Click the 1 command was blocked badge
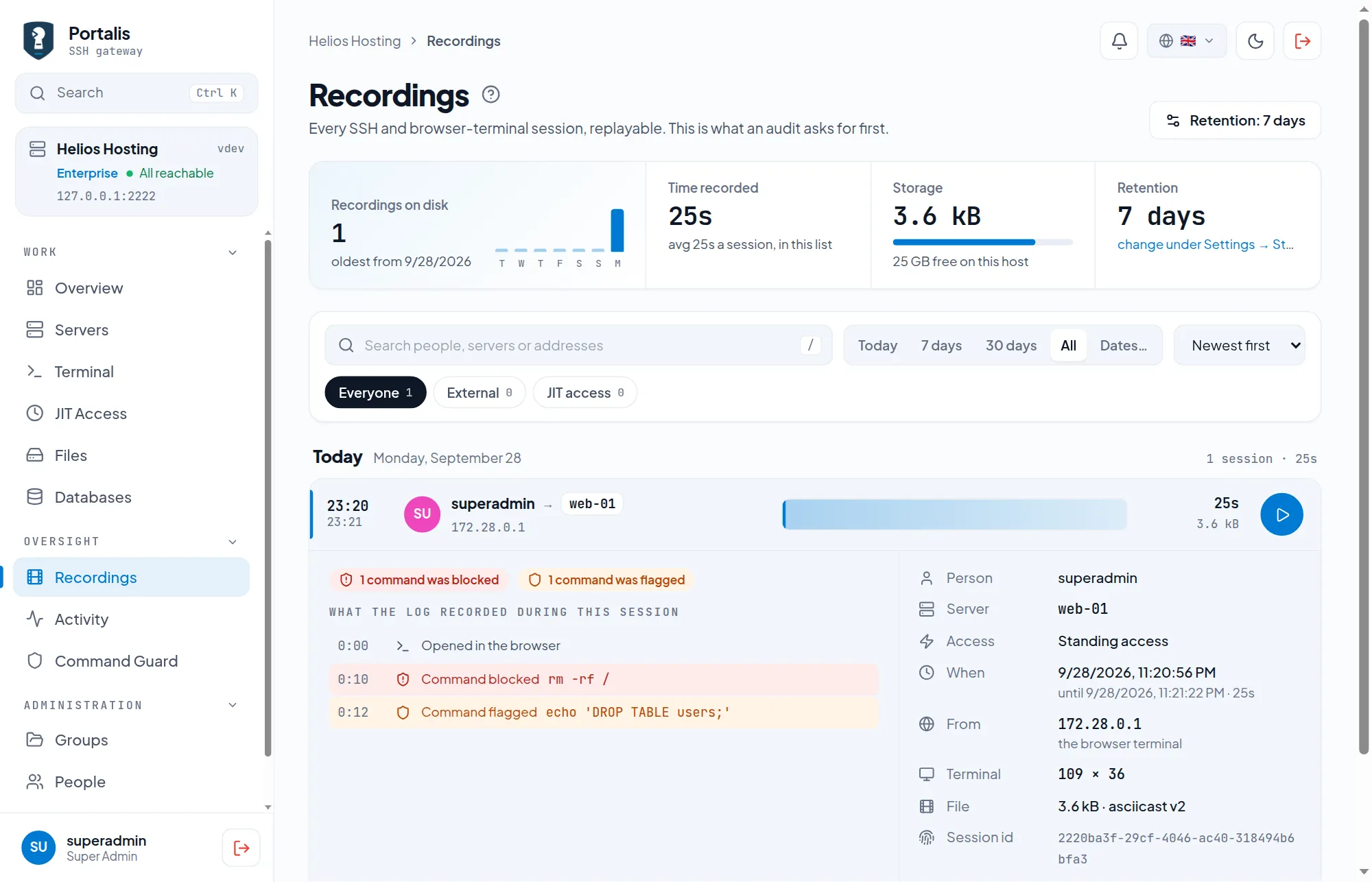 (420, 580)
